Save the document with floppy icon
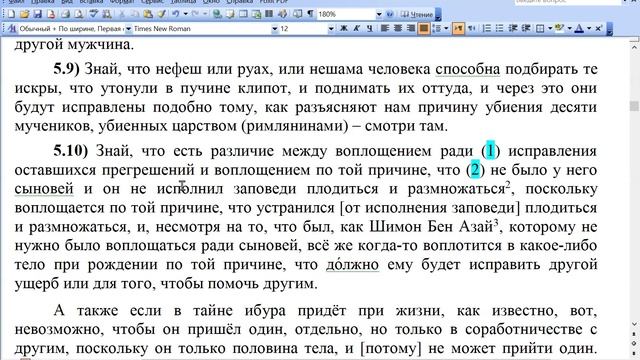 pos(38,14)
